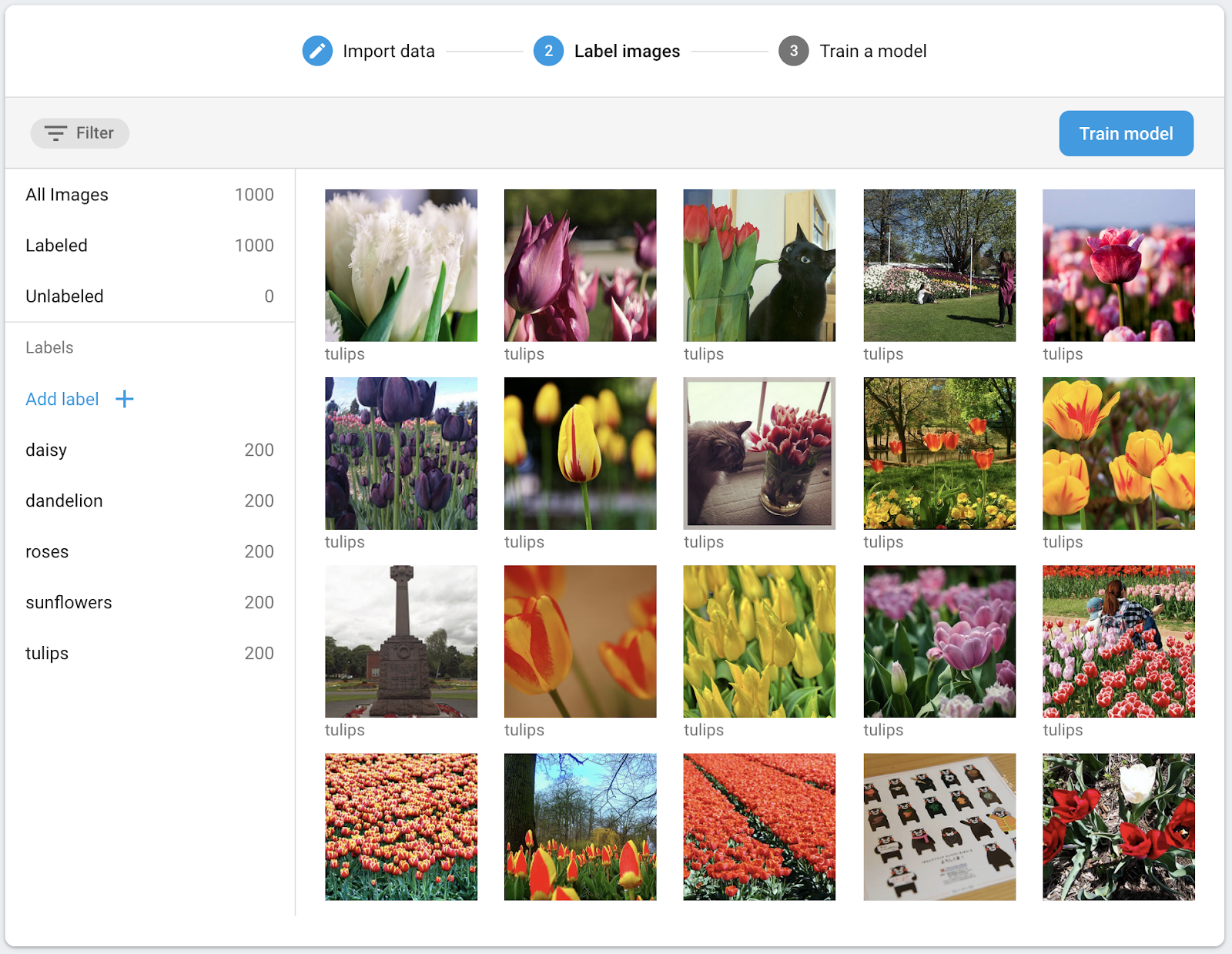1232x954 pixels.
Task: Click the pencil icon for Import data
Action: point(317,51)
